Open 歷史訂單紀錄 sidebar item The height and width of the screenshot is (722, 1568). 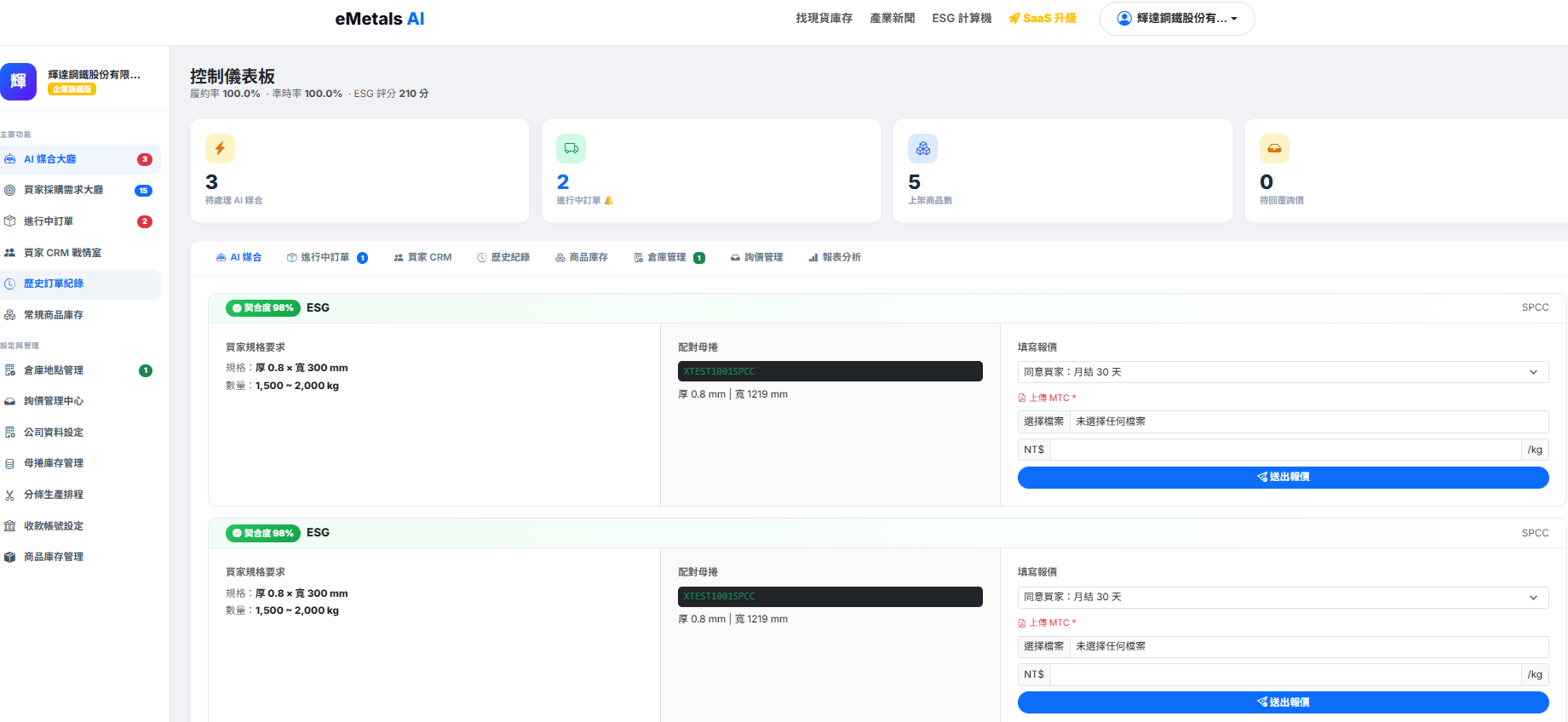78,284
